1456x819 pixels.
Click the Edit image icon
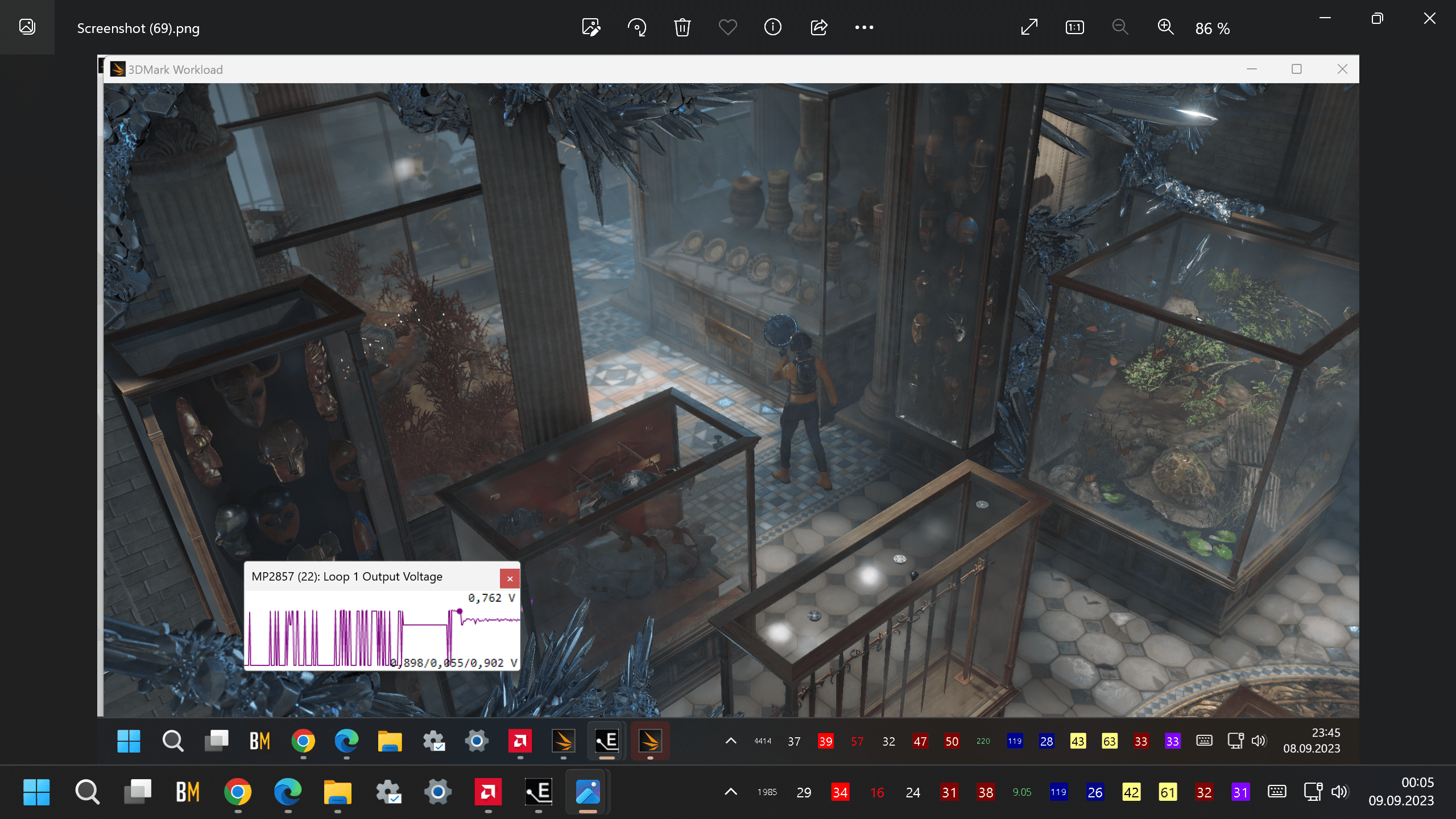(591, 27)
